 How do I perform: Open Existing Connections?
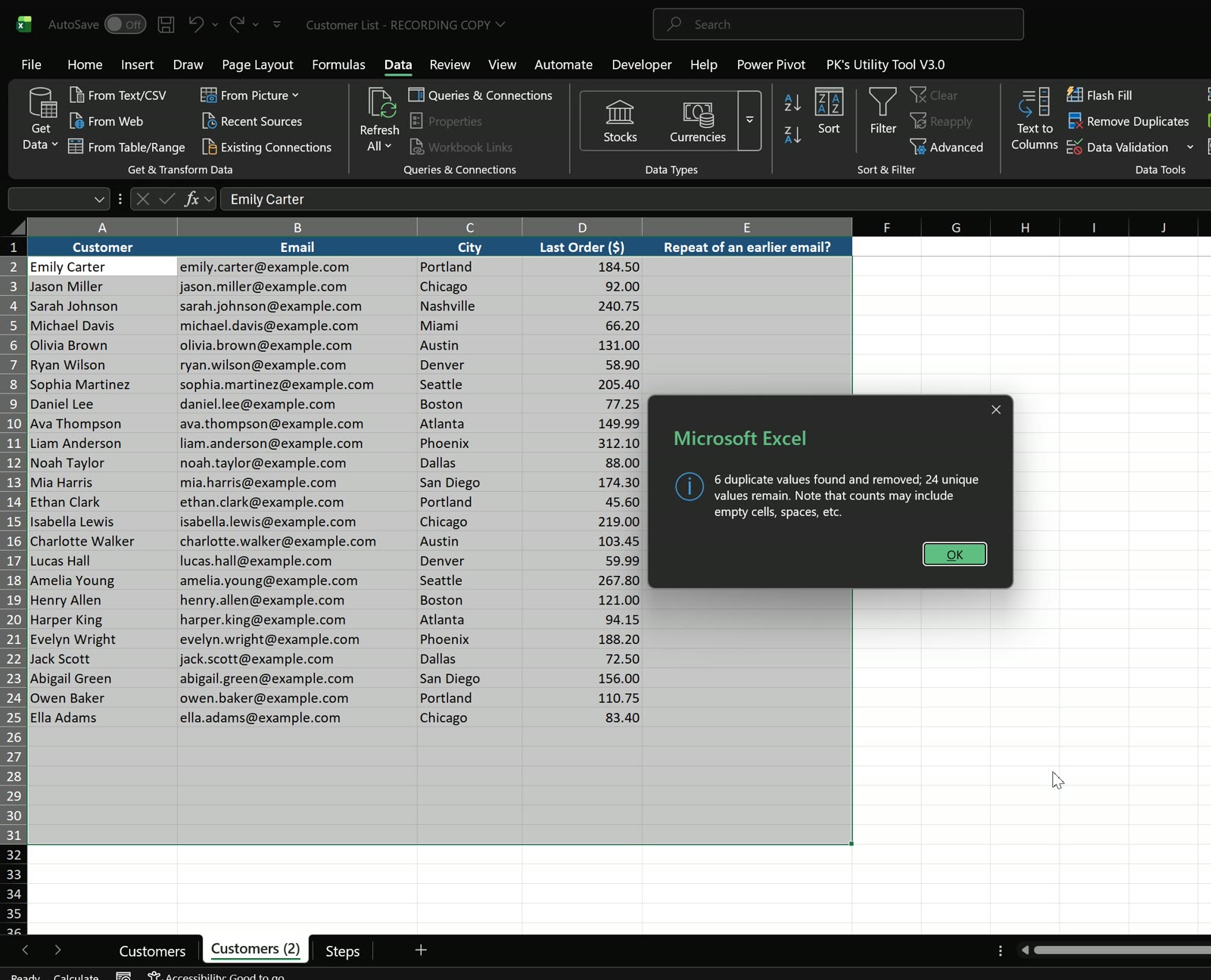point(266,147)
